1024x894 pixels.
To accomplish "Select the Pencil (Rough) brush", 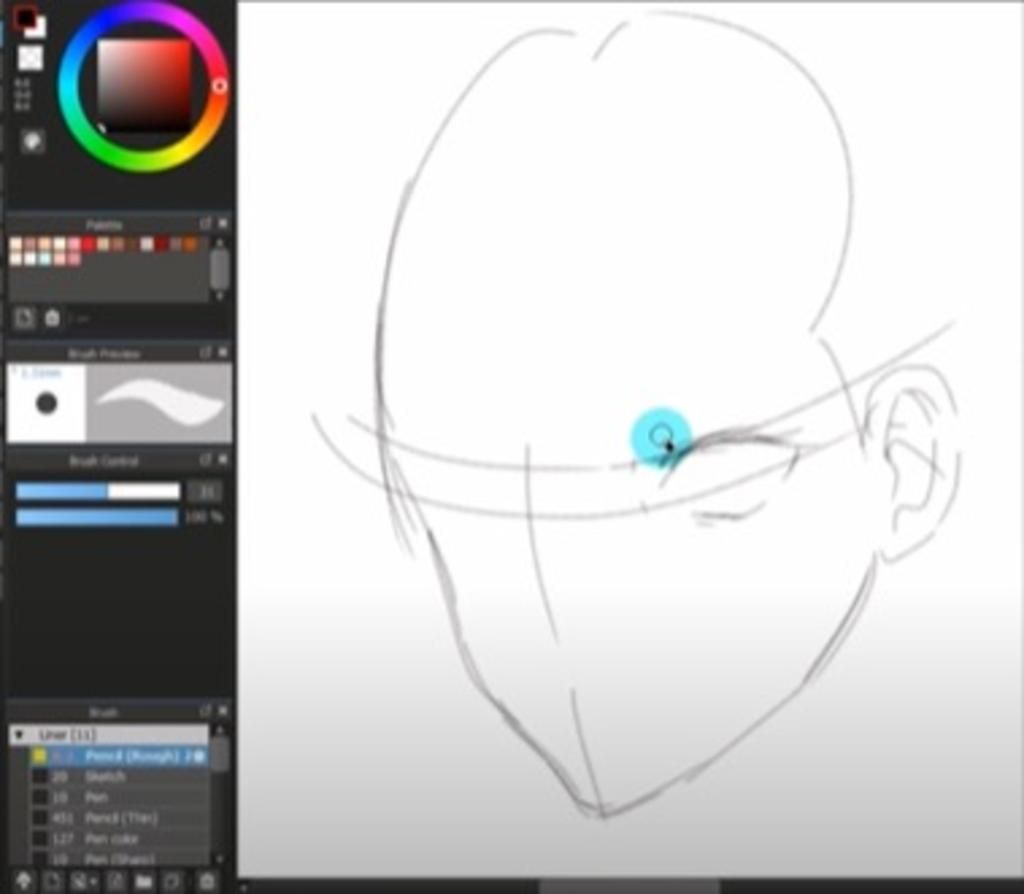I will (x=119, y=756).
